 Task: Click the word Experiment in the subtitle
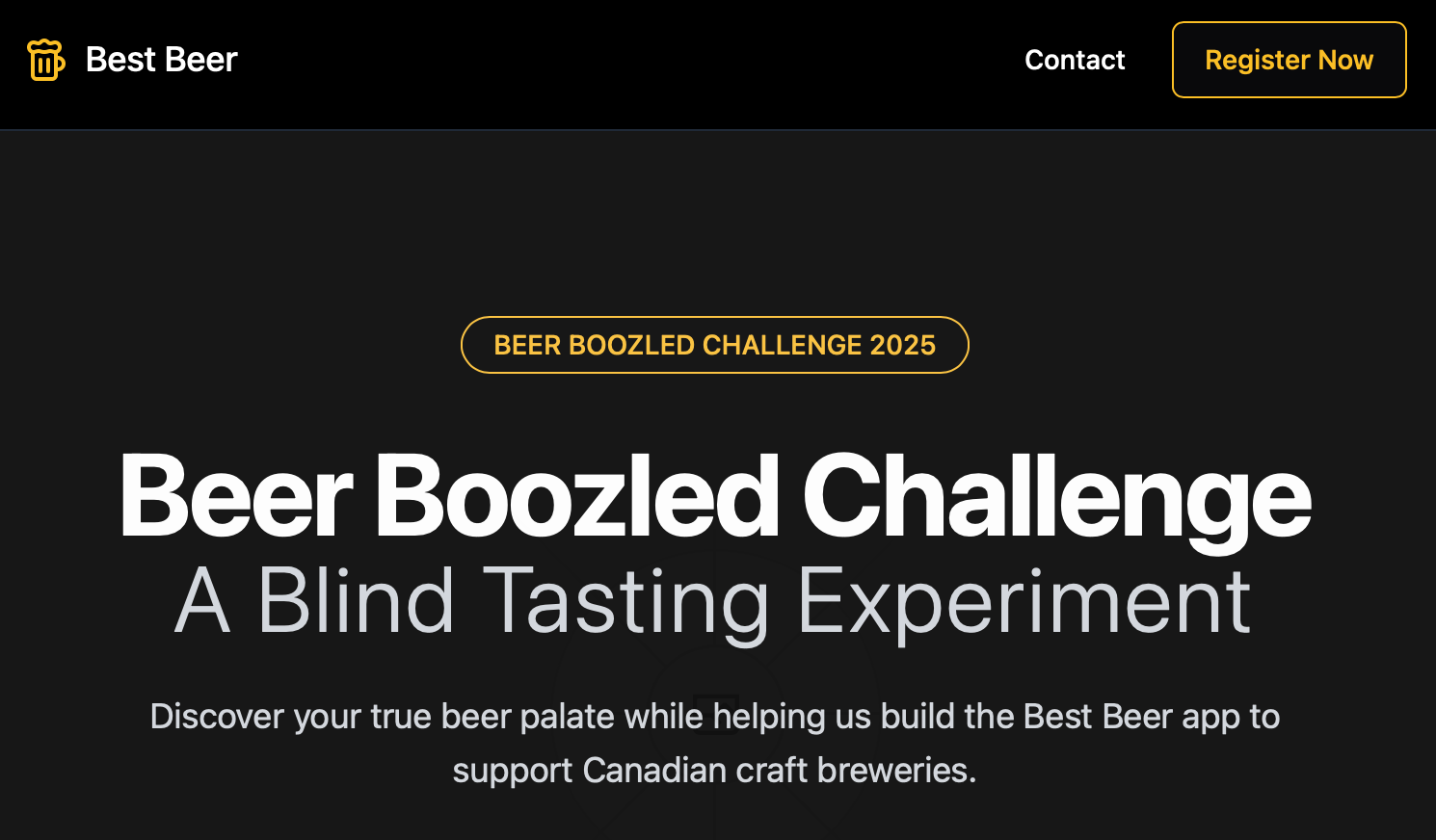click(1024, 601)
